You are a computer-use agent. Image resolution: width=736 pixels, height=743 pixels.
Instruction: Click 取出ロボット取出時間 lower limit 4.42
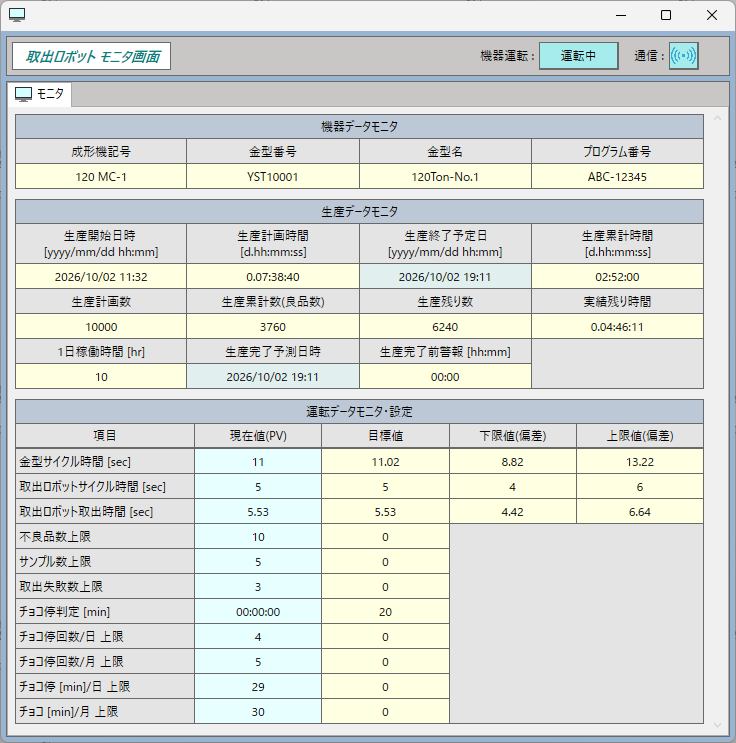[x=512, y=512]
